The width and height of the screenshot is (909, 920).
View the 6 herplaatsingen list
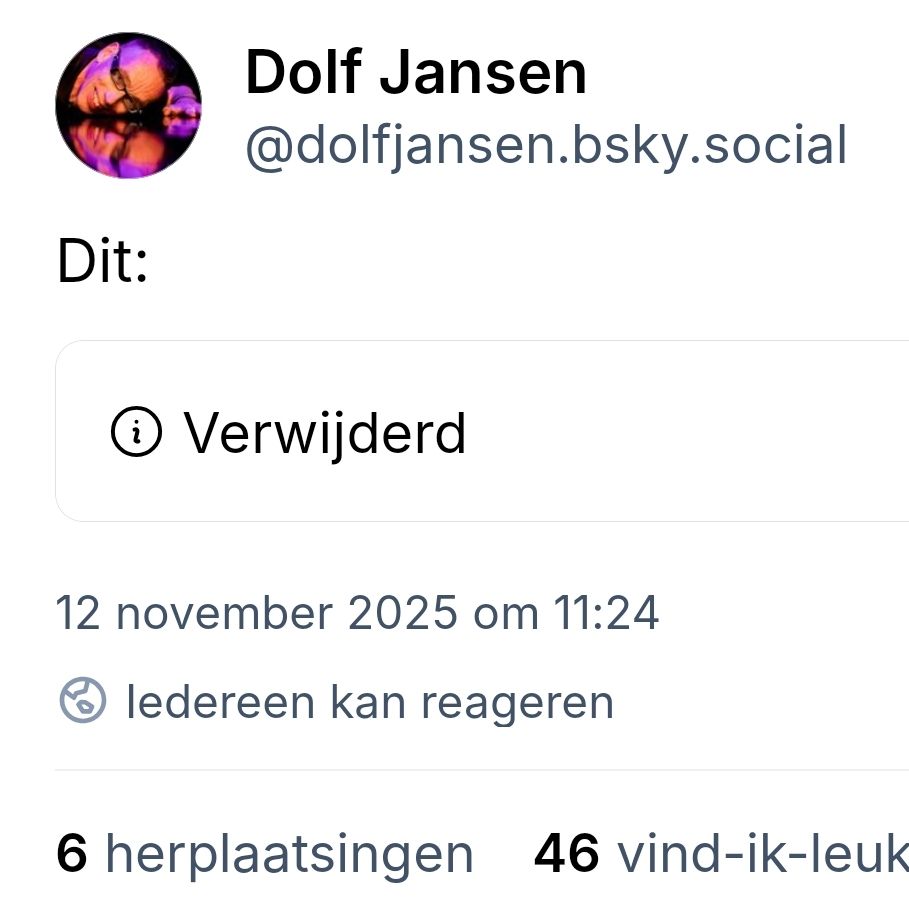[265, 854]
